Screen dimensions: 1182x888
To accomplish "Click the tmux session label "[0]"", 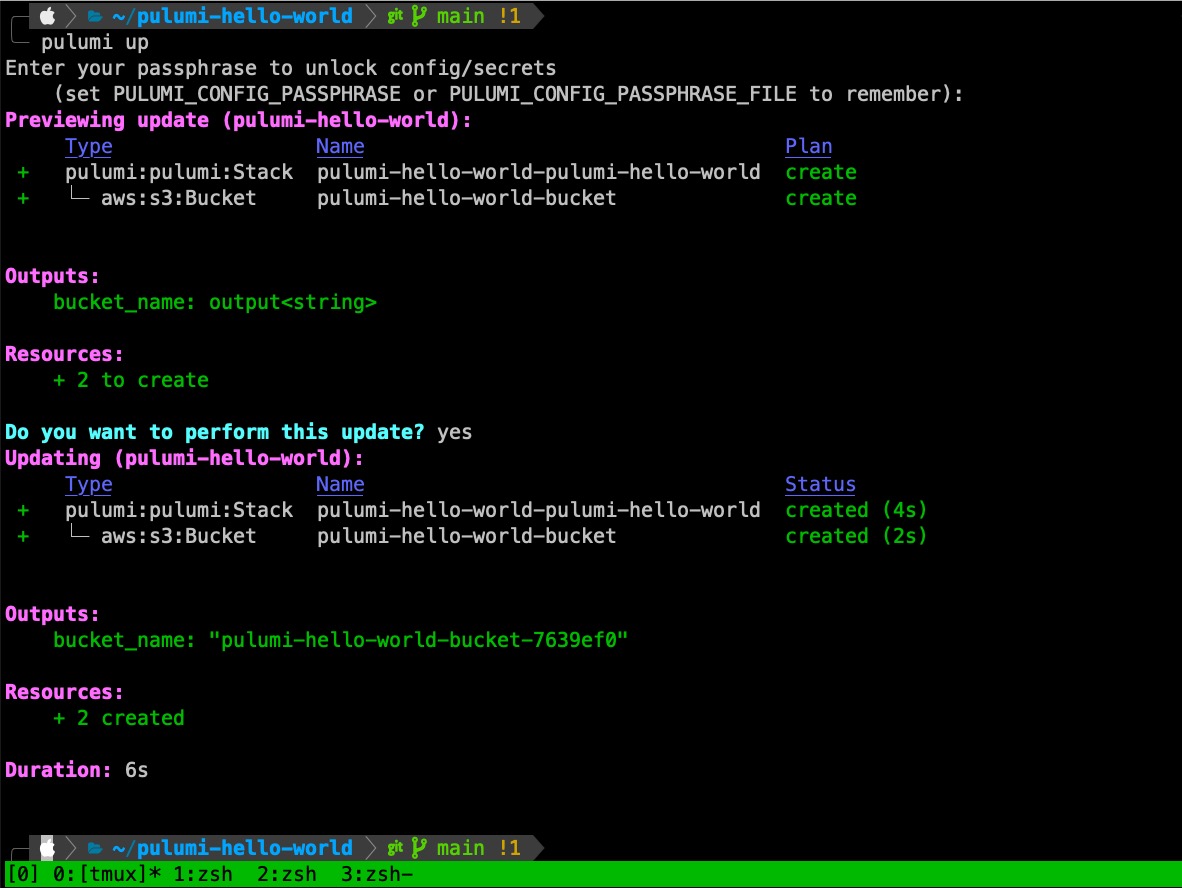I will pos(23,874).
